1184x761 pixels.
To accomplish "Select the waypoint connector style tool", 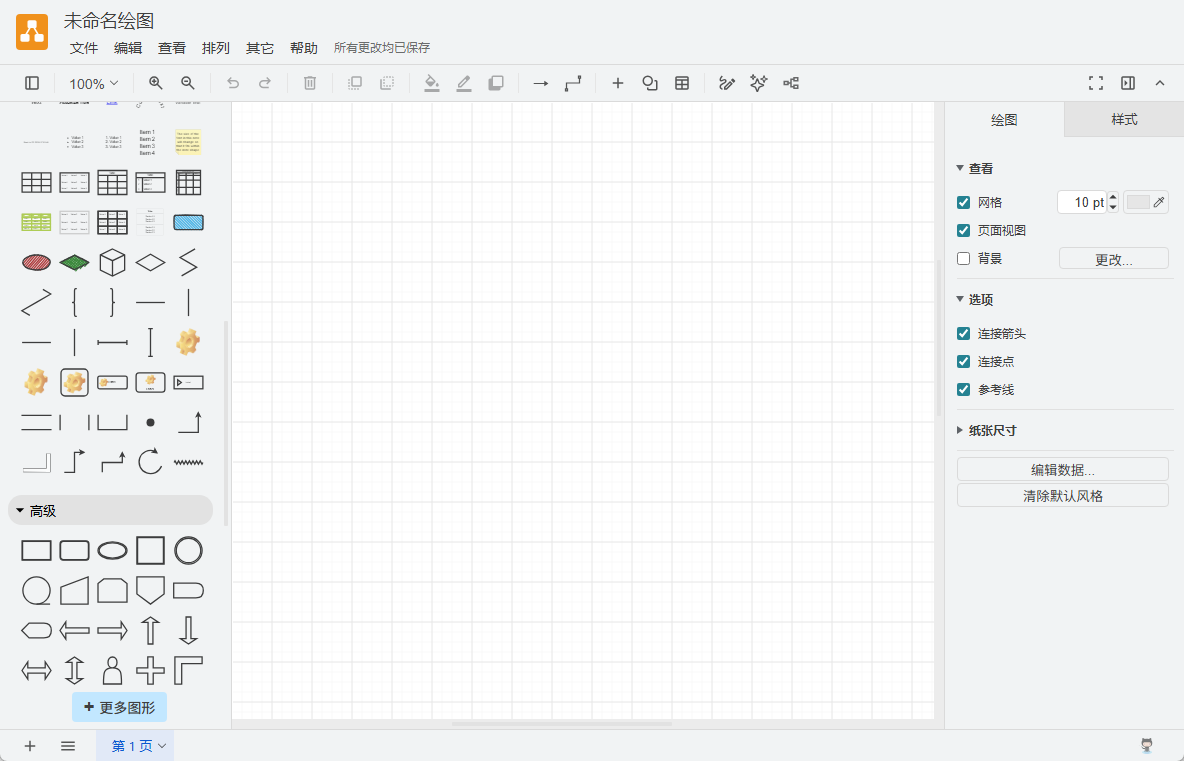I will [x=573, y=83].
